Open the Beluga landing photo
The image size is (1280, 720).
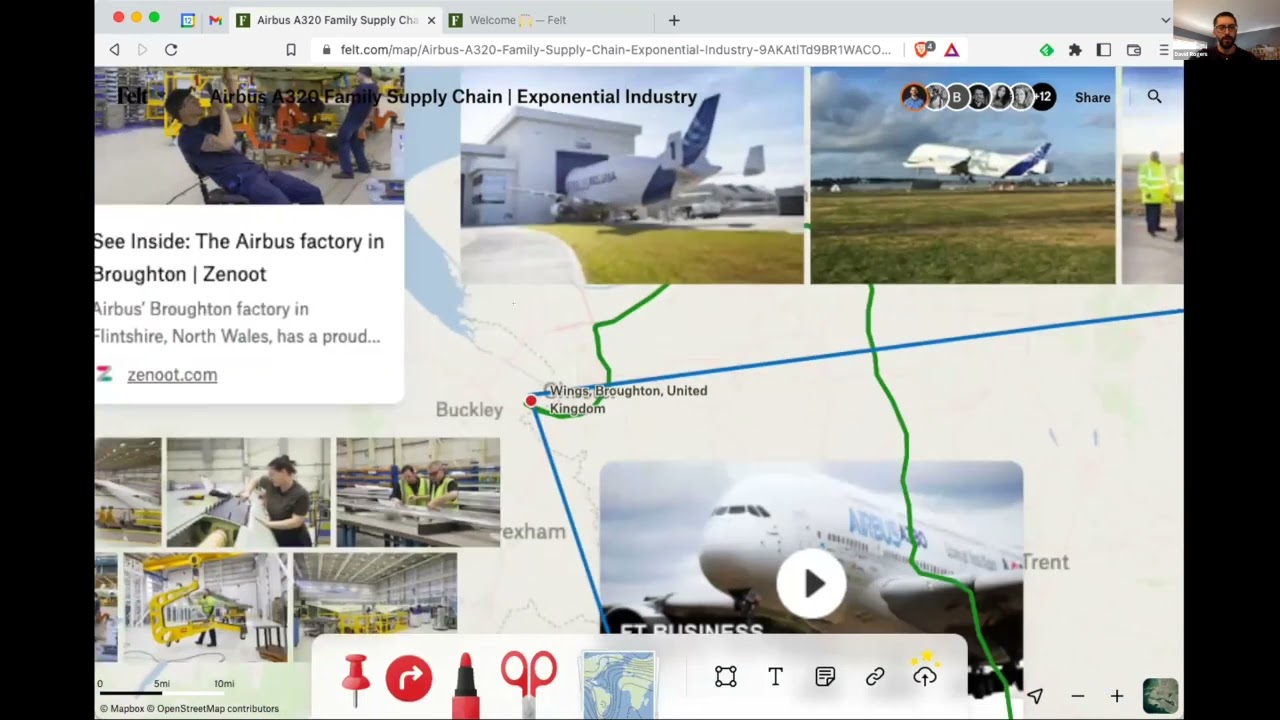click(x=962, y=175)
